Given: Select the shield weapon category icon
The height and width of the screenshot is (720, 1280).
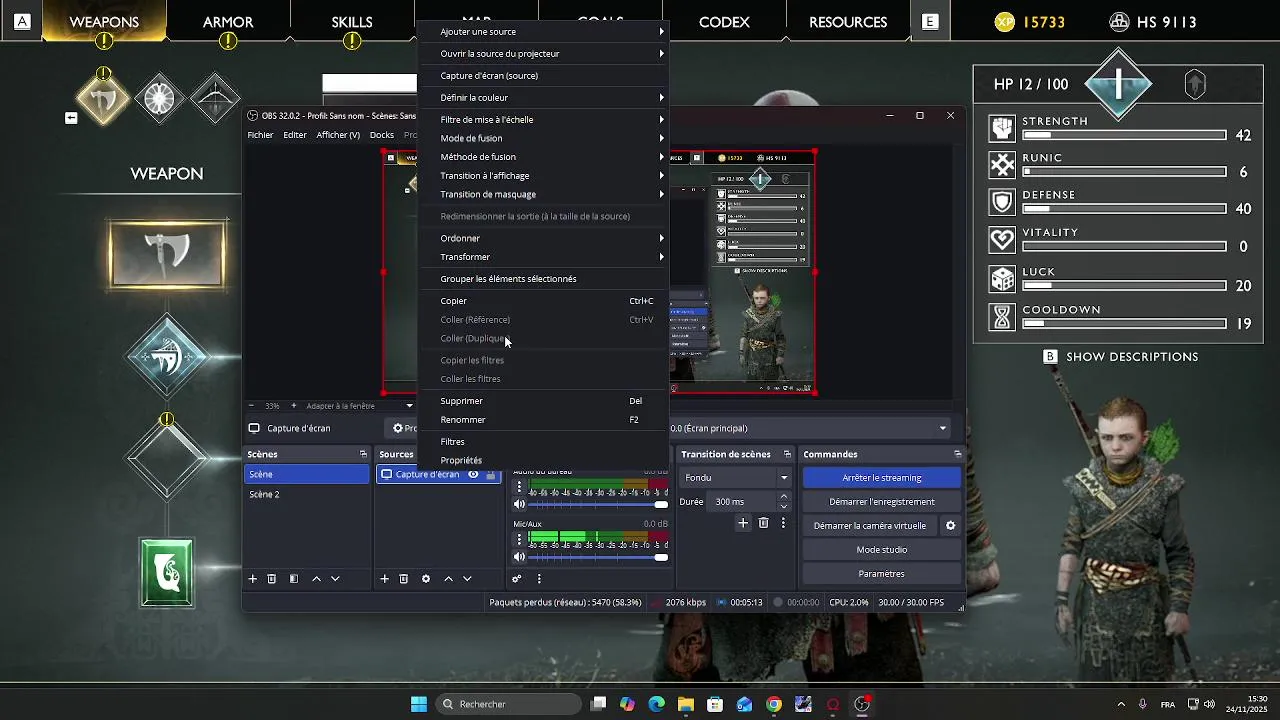Looking at the screenshot, I should 160,98.
